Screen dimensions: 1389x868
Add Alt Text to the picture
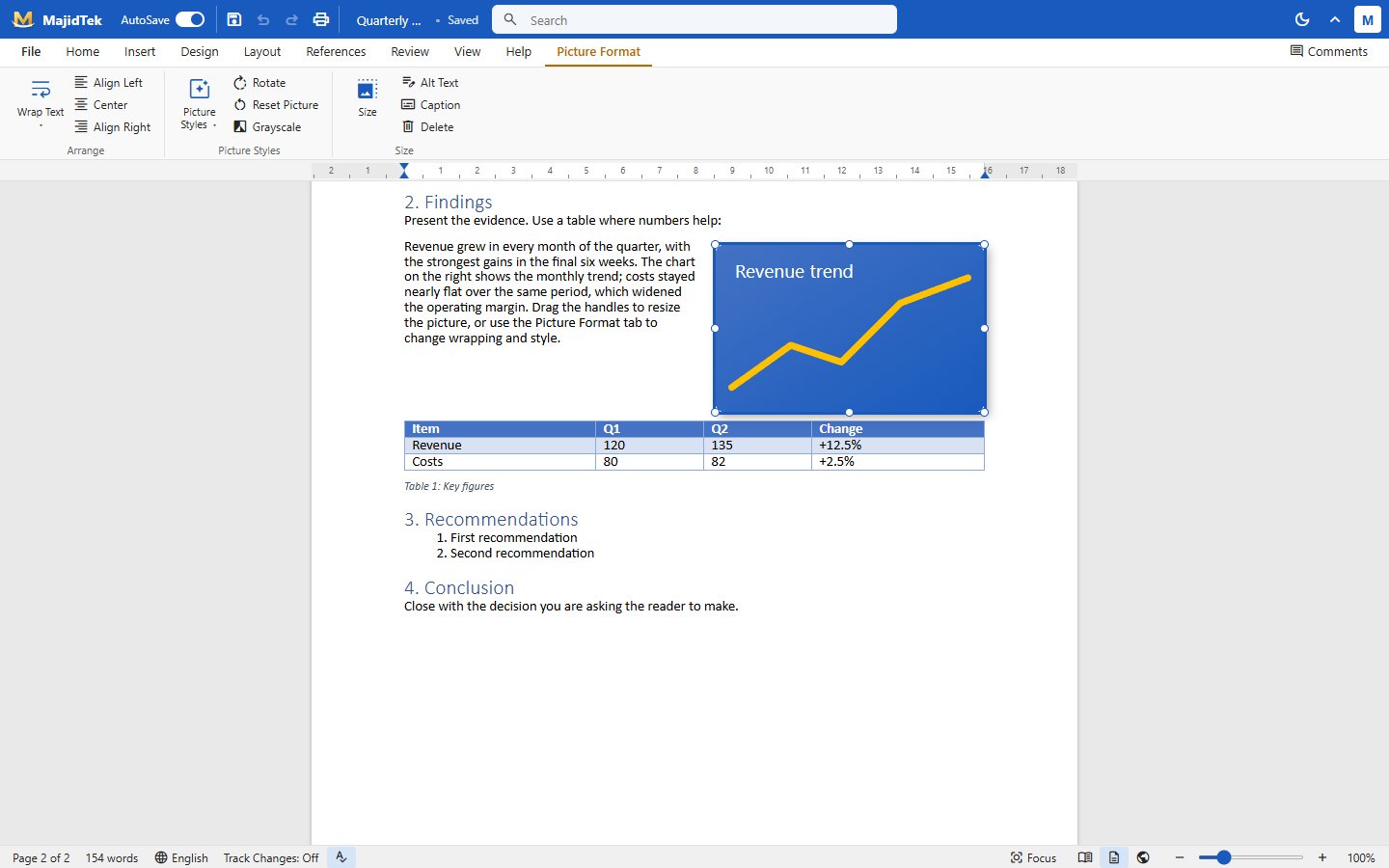pyautogui.click(x=430, y=83)
